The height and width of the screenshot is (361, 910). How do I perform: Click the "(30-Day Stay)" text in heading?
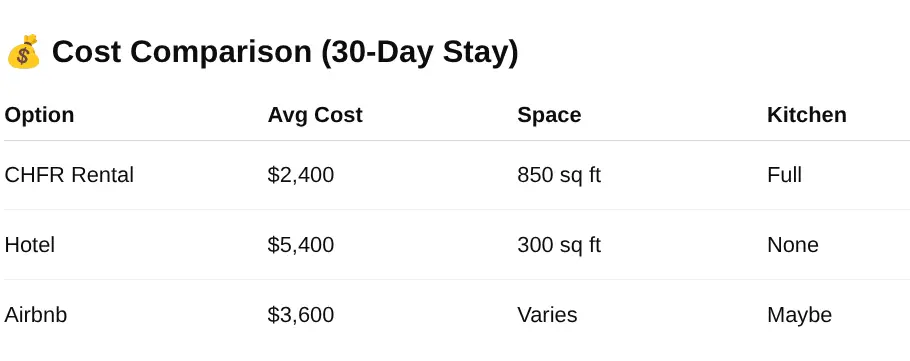coord(420,53)
